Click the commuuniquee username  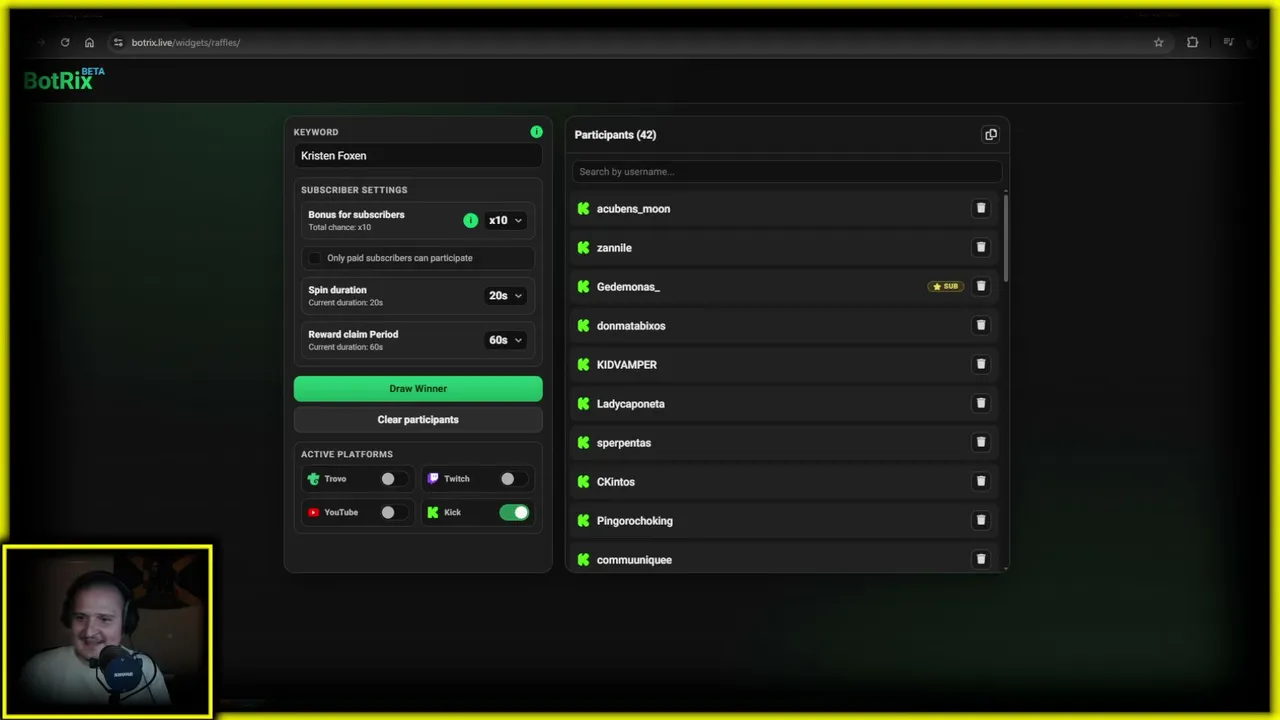[x=634, y=560]
